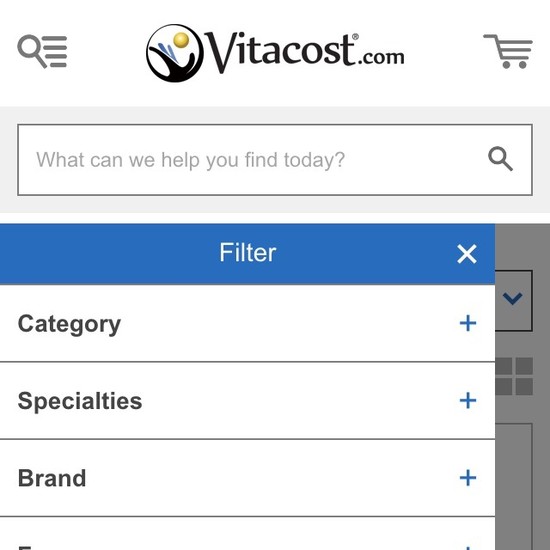Open the dimmed sort dropdown chevron
The image size is (550, 550).
tap(512, 299)
